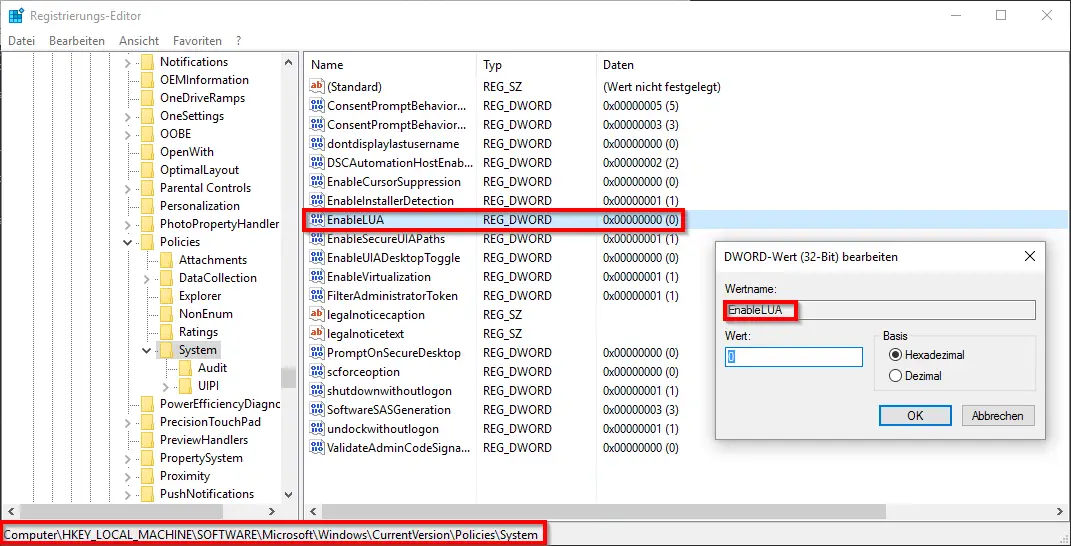Screen dimensions: 1071x546
Task: Click the folder icon of the System key
Action: [x=166, y=350]
